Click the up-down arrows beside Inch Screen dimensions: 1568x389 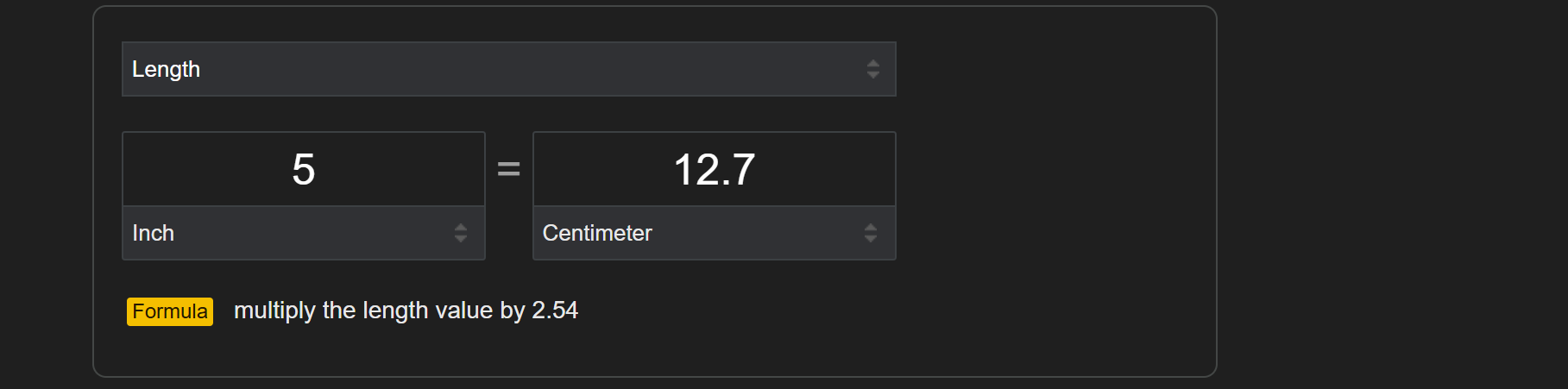point(461,233)
